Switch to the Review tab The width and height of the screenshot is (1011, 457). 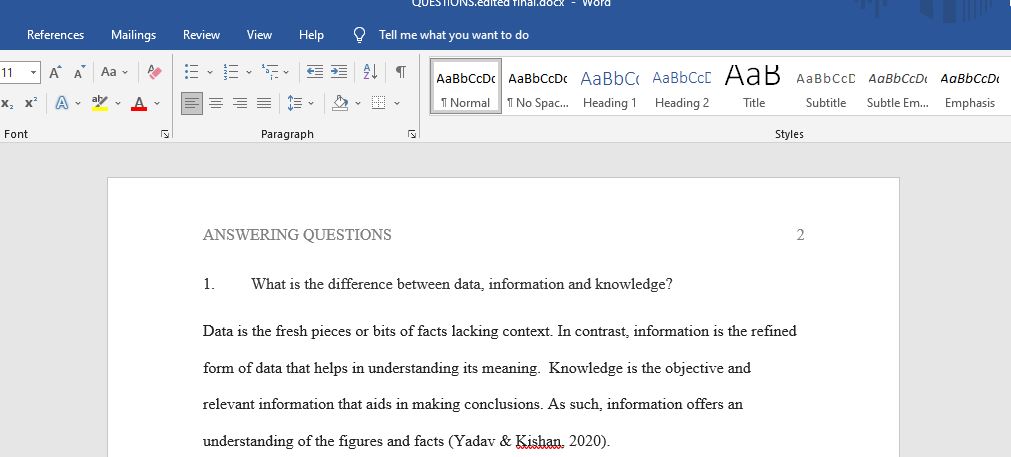coord(201,35)
